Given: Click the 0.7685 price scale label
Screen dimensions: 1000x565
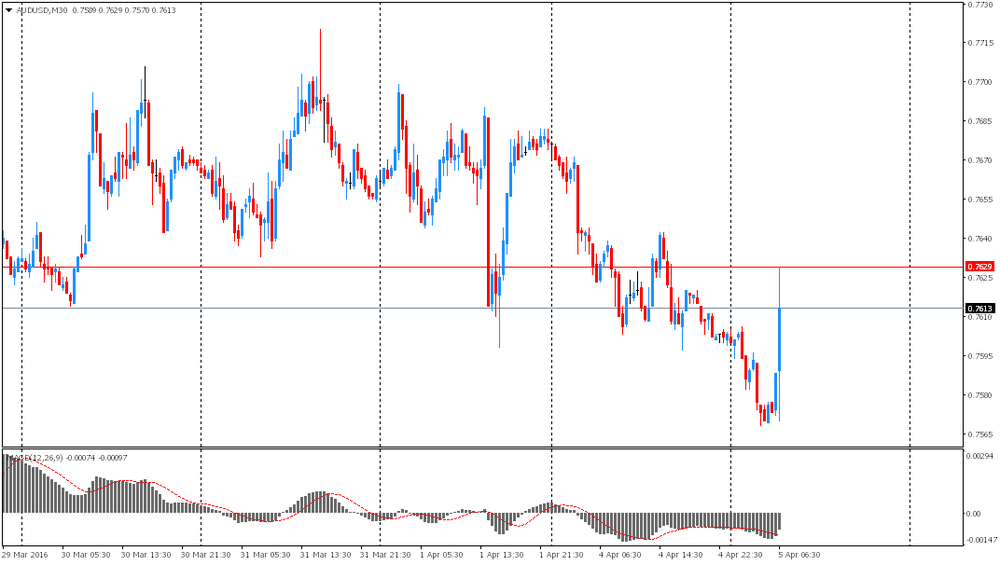Looking at the screenshot, I should (981, 121).
